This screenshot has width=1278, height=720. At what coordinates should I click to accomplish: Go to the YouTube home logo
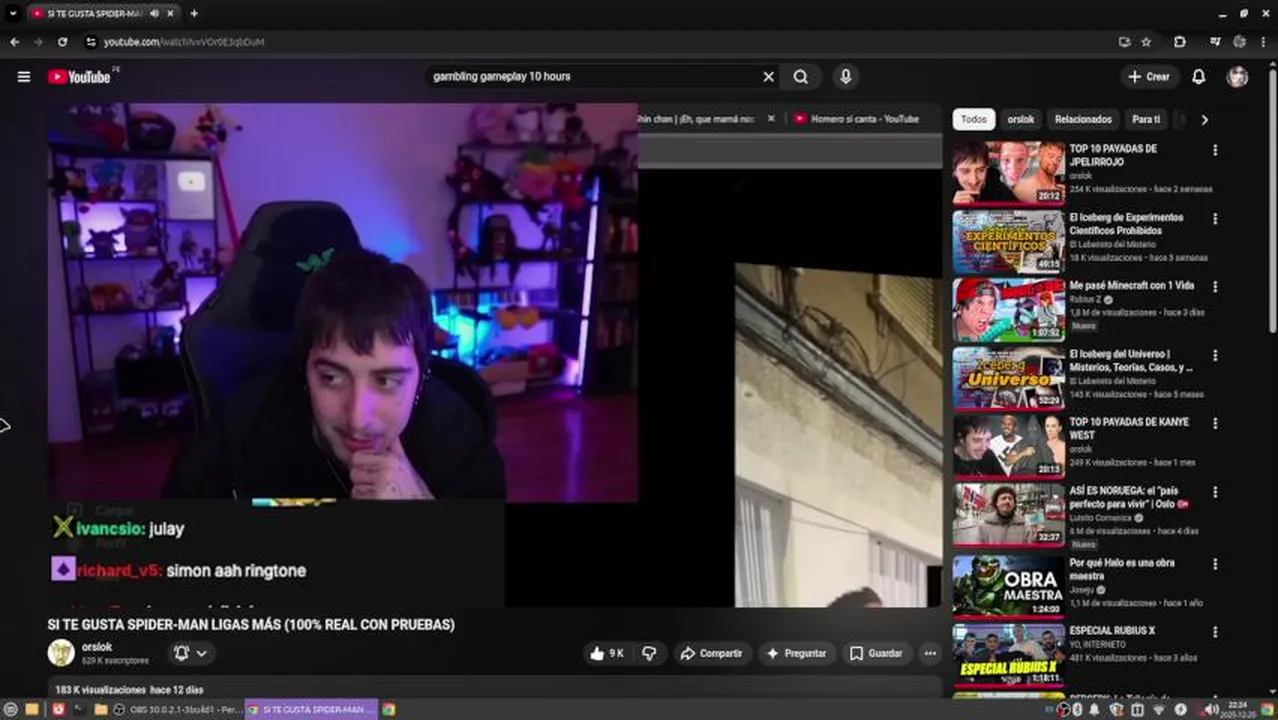click(79, 77)
